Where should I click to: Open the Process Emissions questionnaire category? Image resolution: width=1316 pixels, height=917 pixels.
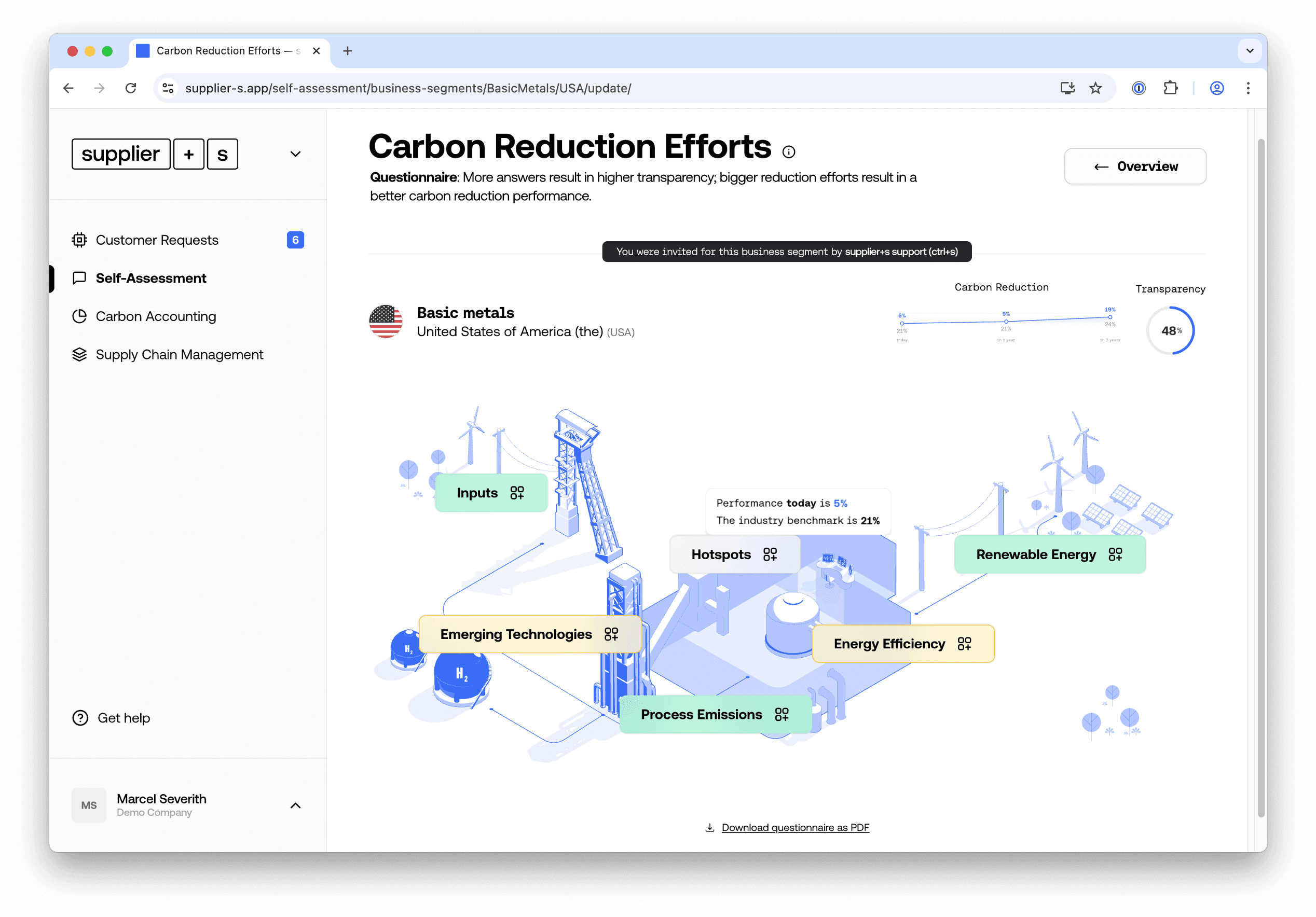point(714,714)
